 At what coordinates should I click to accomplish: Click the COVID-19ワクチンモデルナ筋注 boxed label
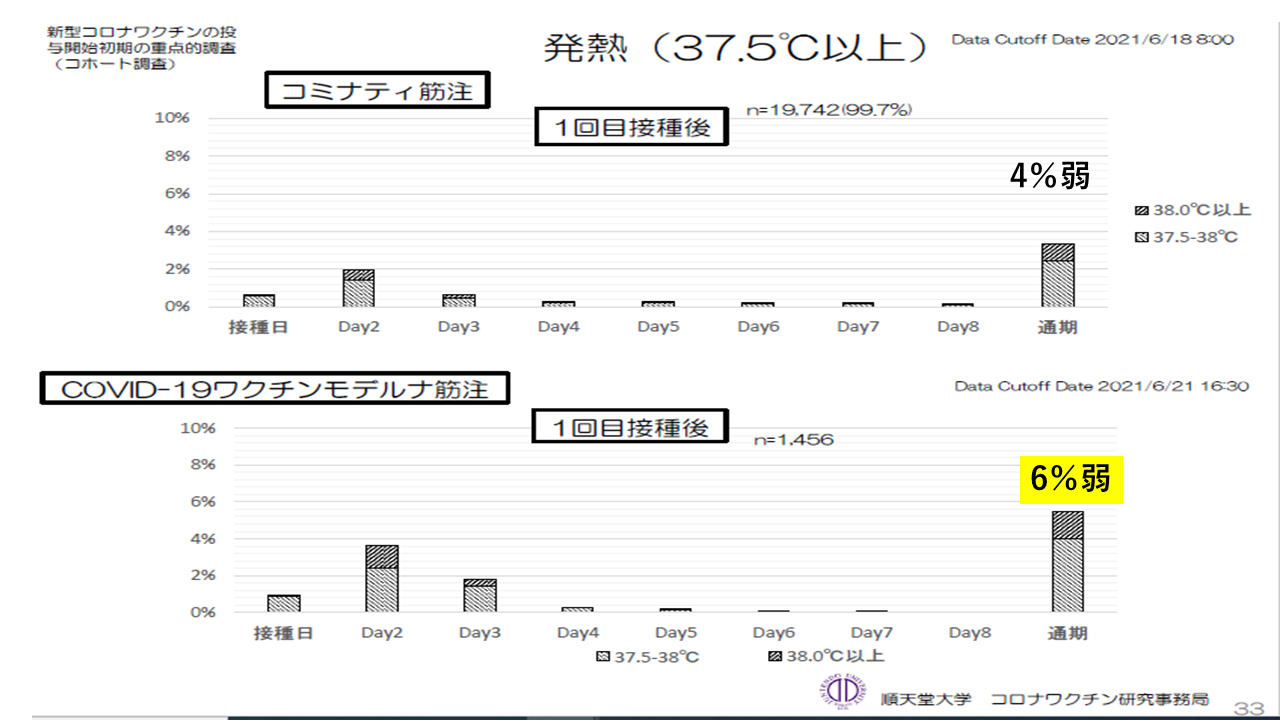click(x=274, y=389)
